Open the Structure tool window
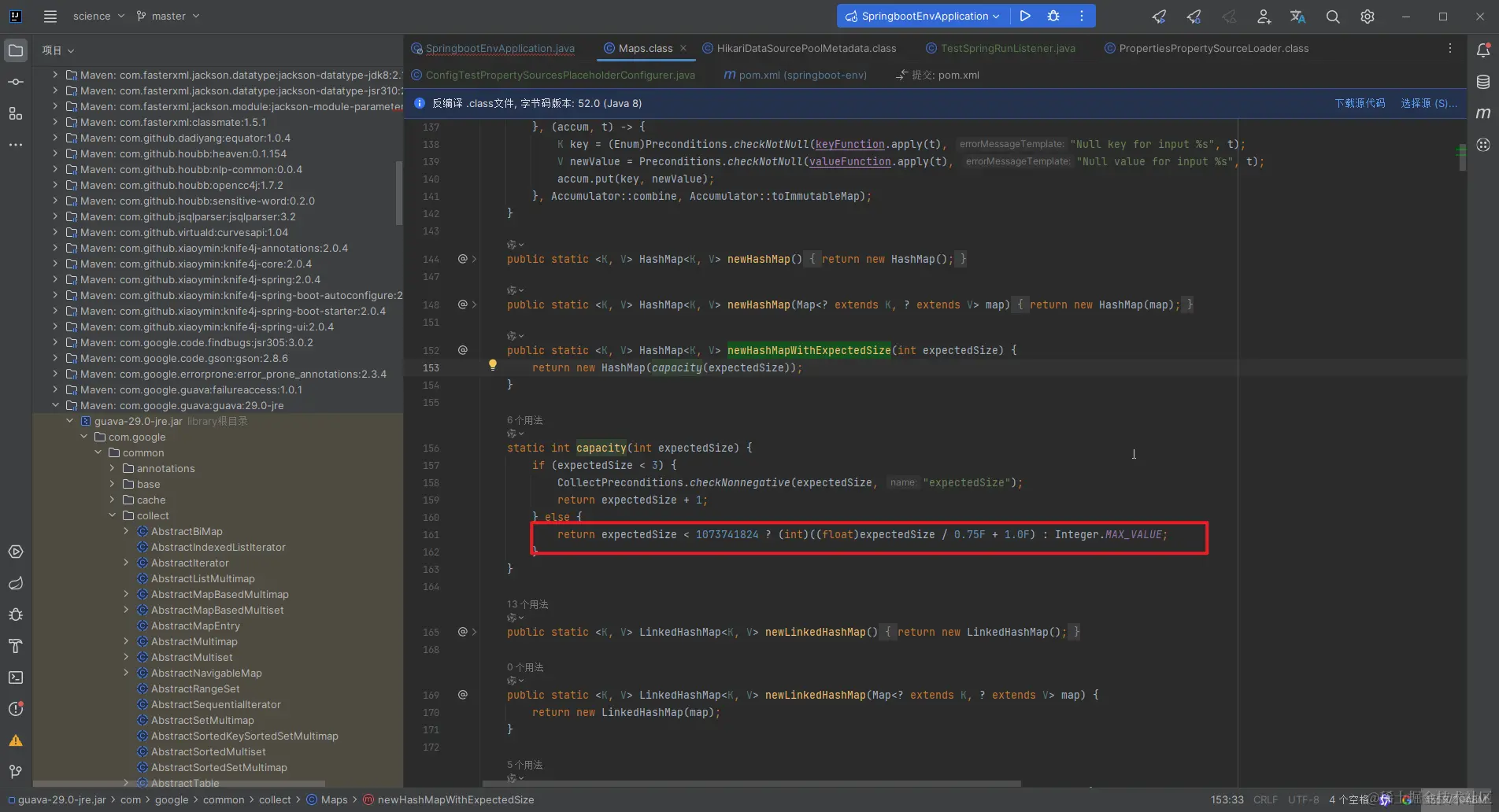Screen dimensions: 1499x812 click(x=16, y=113)
